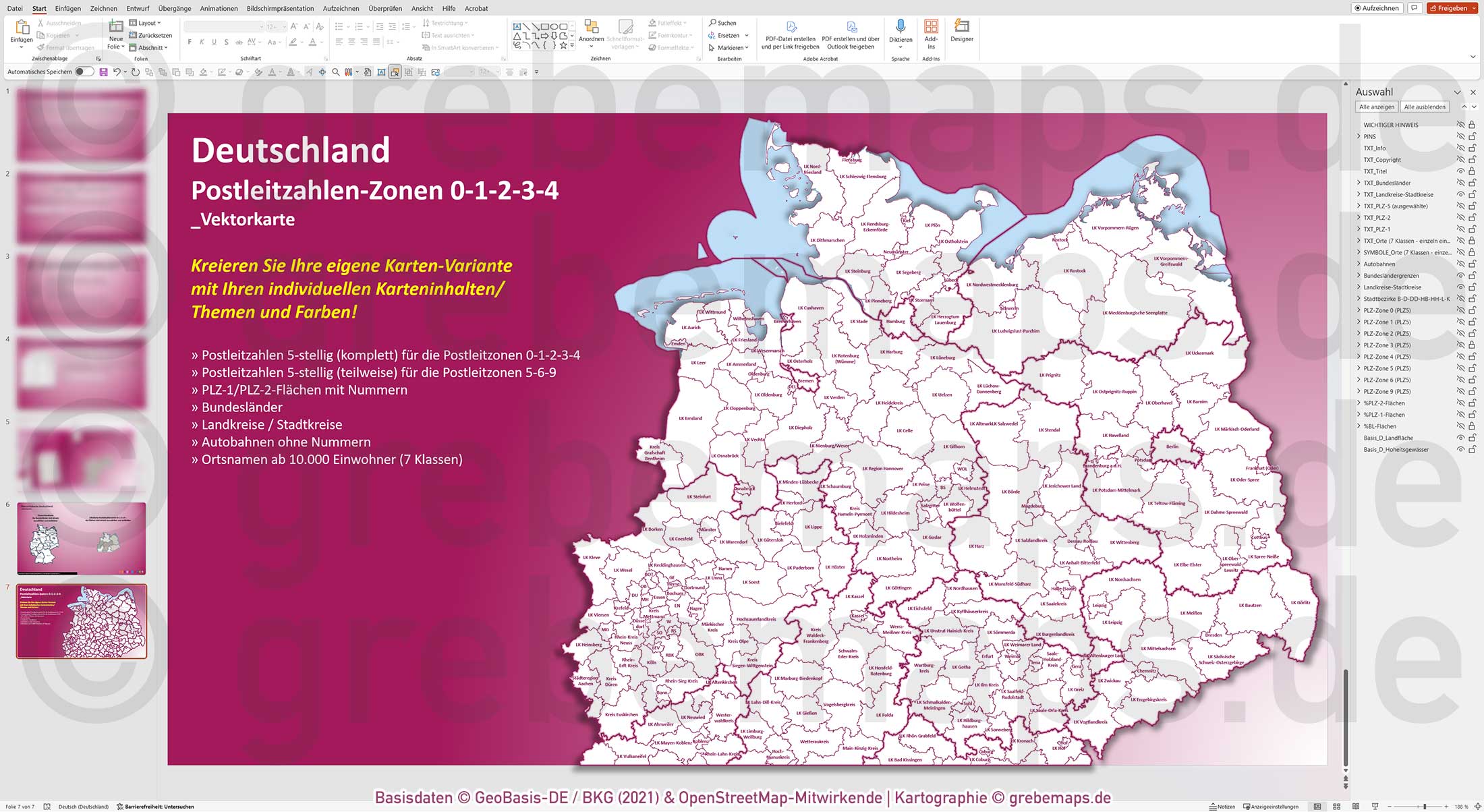Screen dimensions: 1484x812
Task: Switch to the Animationen ribbon tab
Action: [x=219, y=8]
